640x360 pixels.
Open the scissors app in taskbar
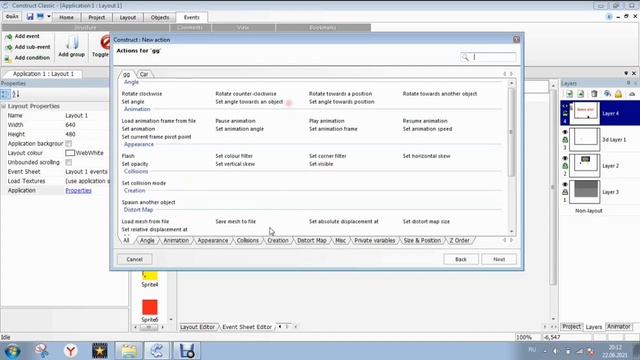tap(42, 351)
